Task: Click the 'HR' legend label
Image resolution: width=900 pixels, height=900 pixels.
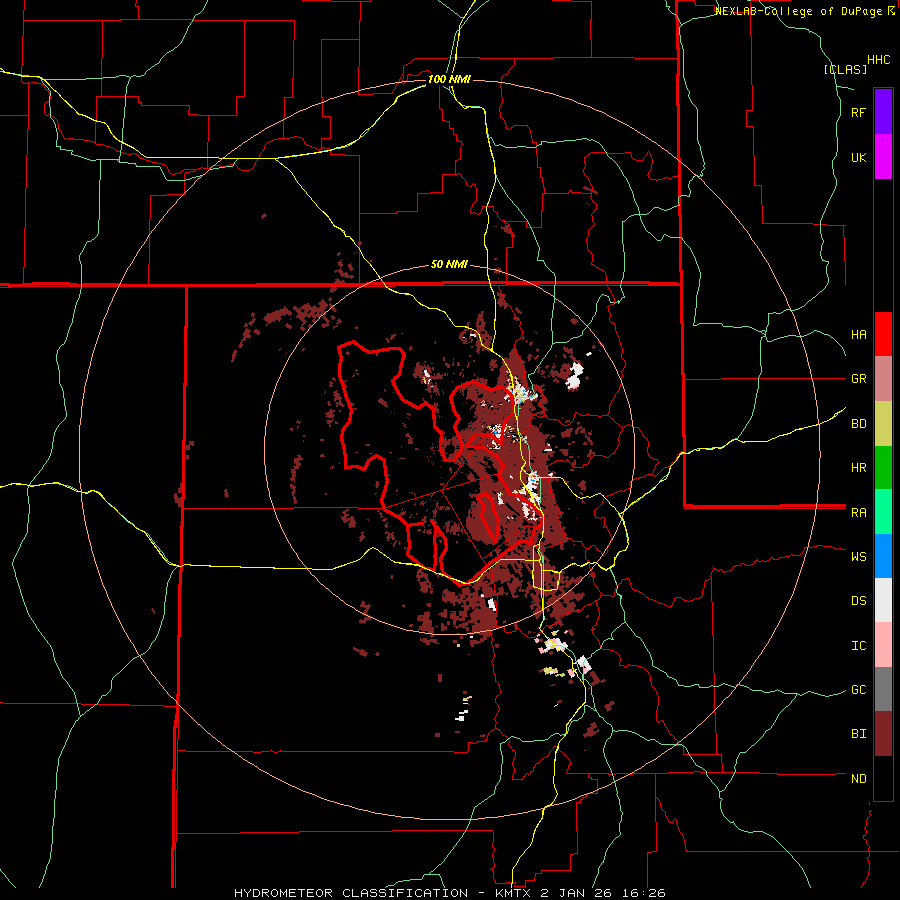Action: [x=858, y=468]
